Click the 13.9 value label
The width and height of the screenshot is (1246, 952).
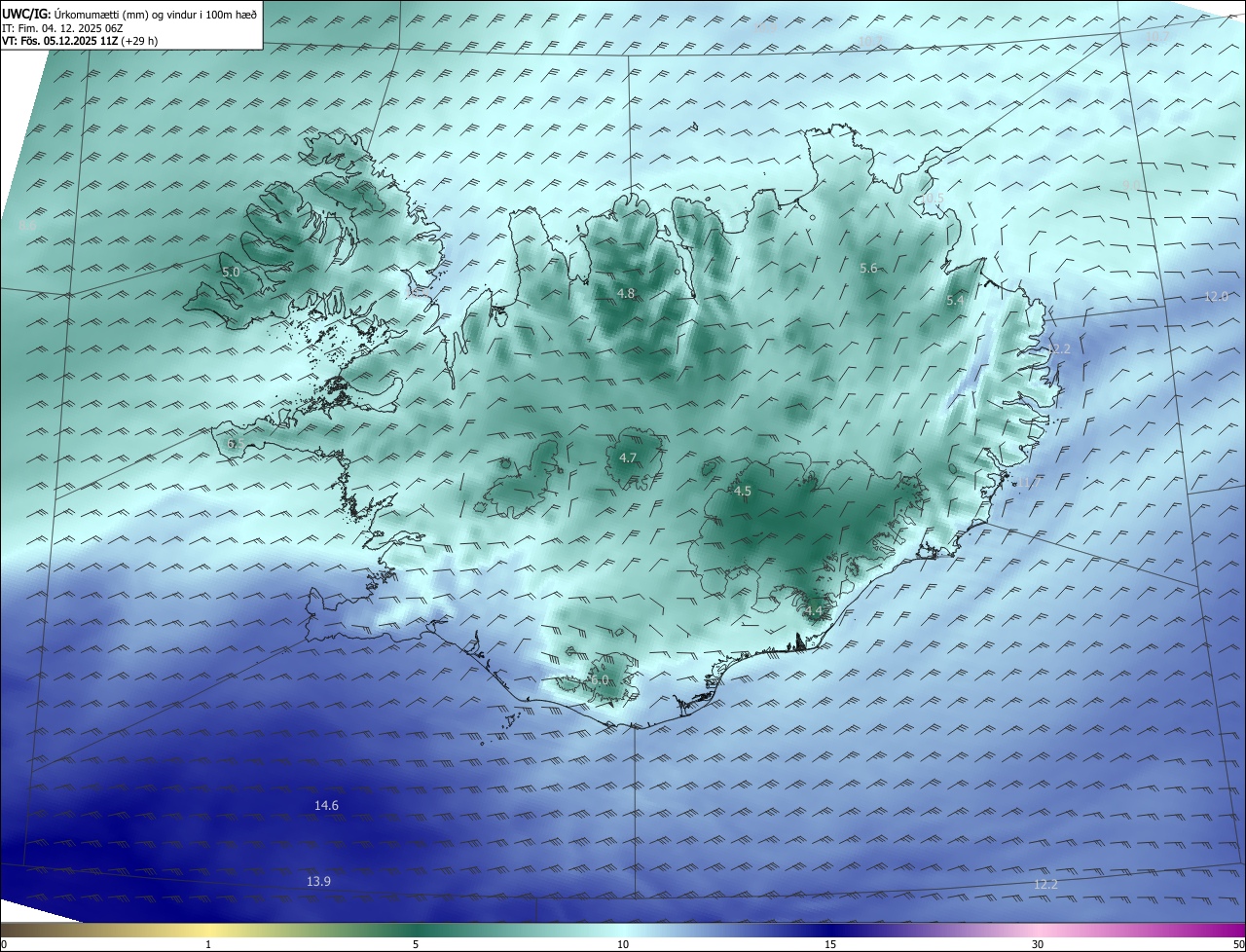pos(318,882)
